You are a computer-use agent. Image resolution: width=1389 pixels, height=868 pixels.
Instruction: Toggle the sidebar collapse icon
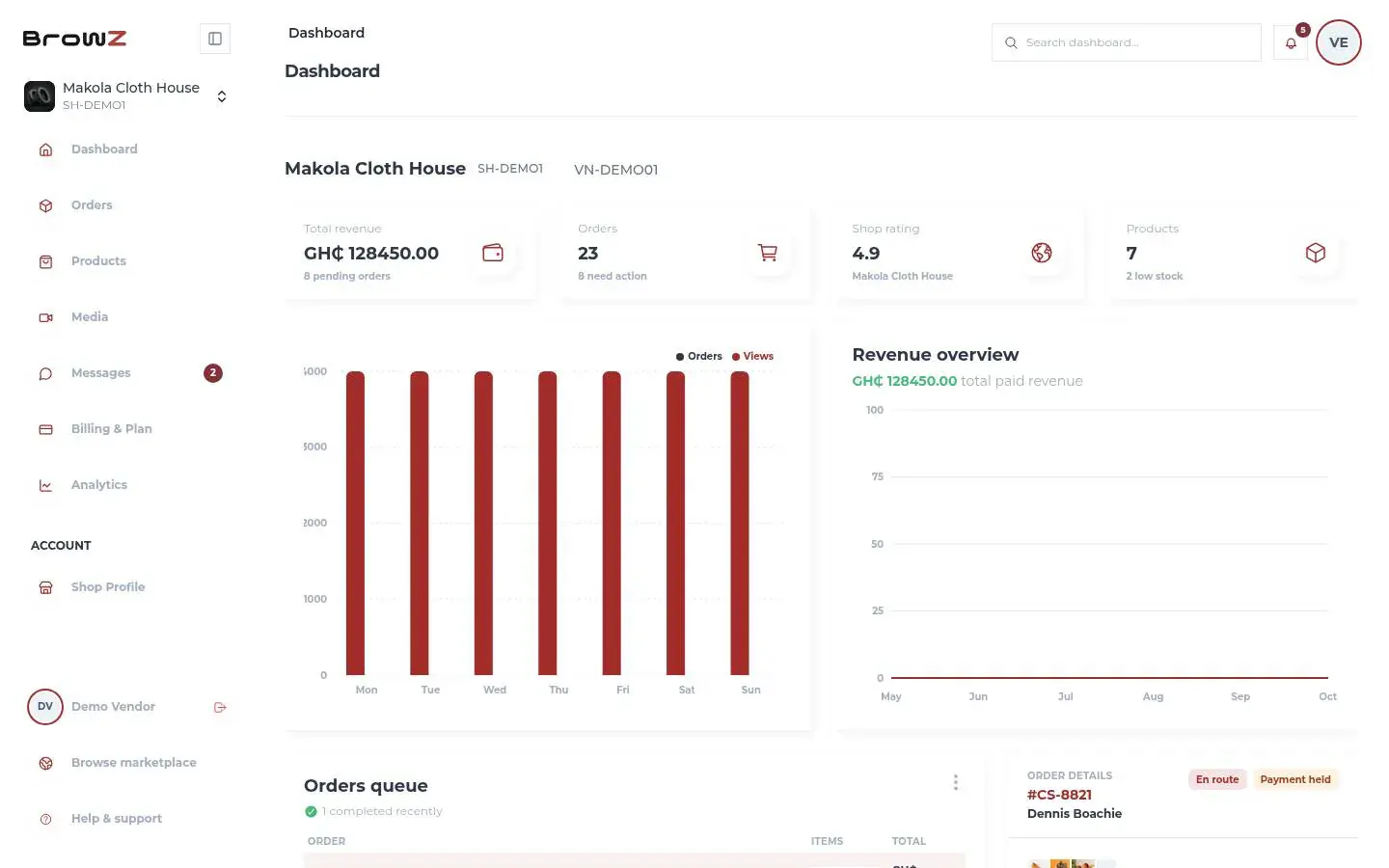click(x=215, y=39)
